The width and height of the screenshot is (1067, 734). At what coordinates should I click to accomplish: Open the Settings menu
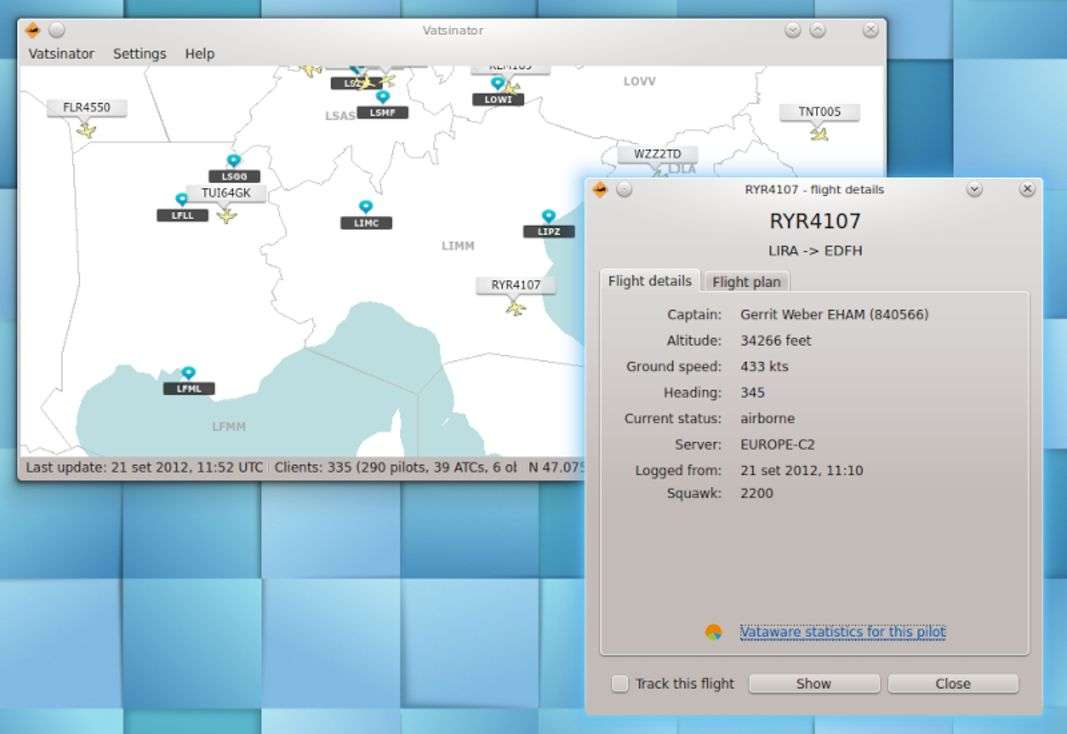139,54
